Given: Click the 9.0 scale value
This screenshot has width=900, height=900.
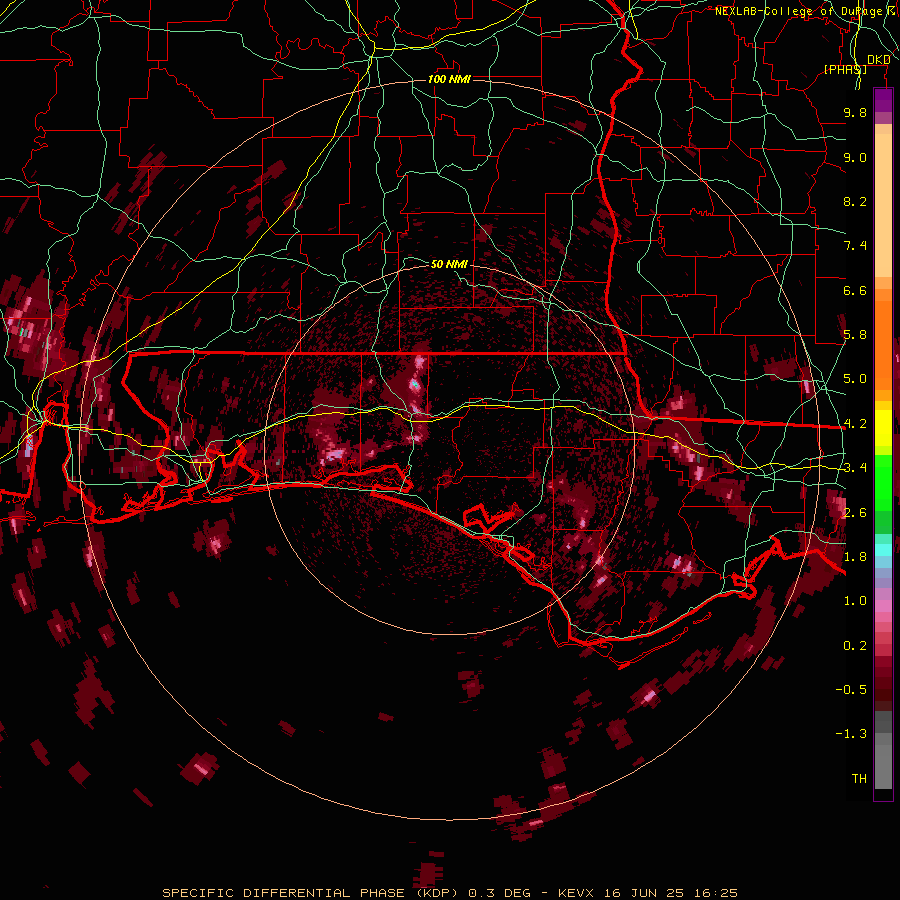Looking at the screenshot, I should click(855, 158).
